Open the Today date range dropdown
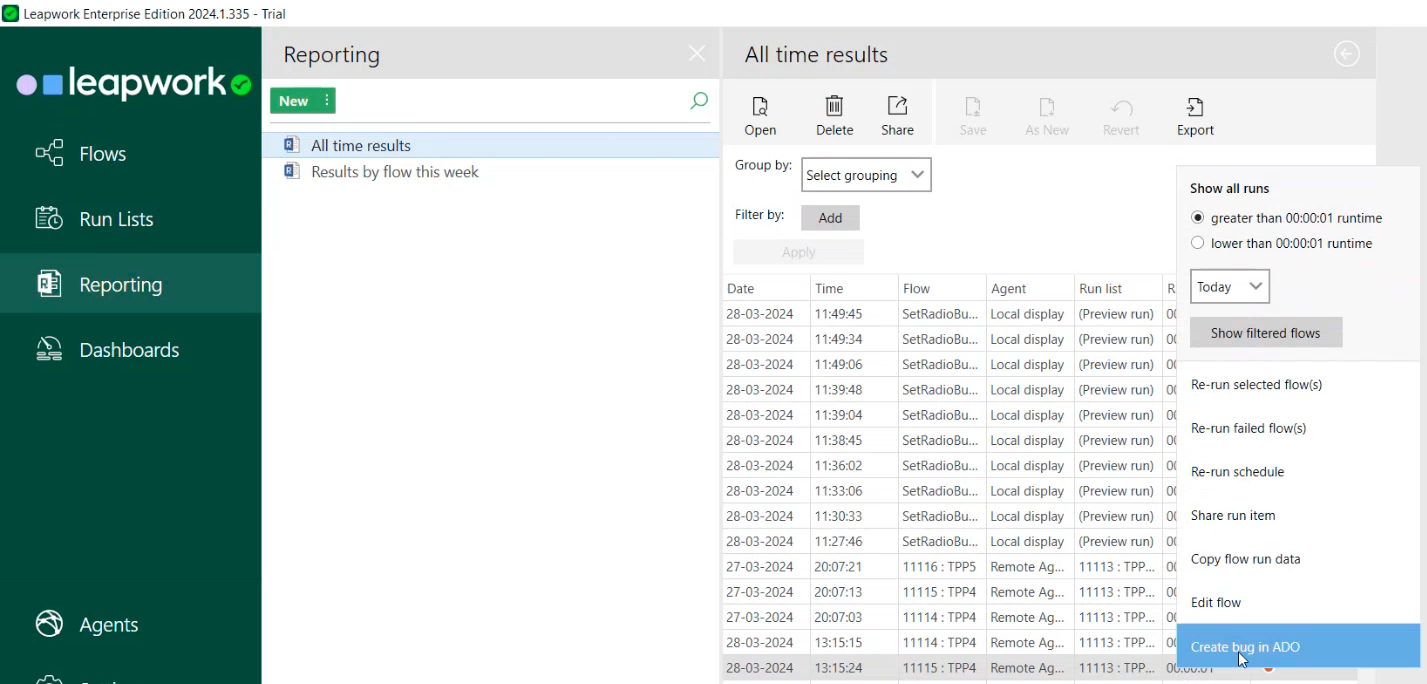The width and height of the screenshot is (1427, 684). [1230, 287]
